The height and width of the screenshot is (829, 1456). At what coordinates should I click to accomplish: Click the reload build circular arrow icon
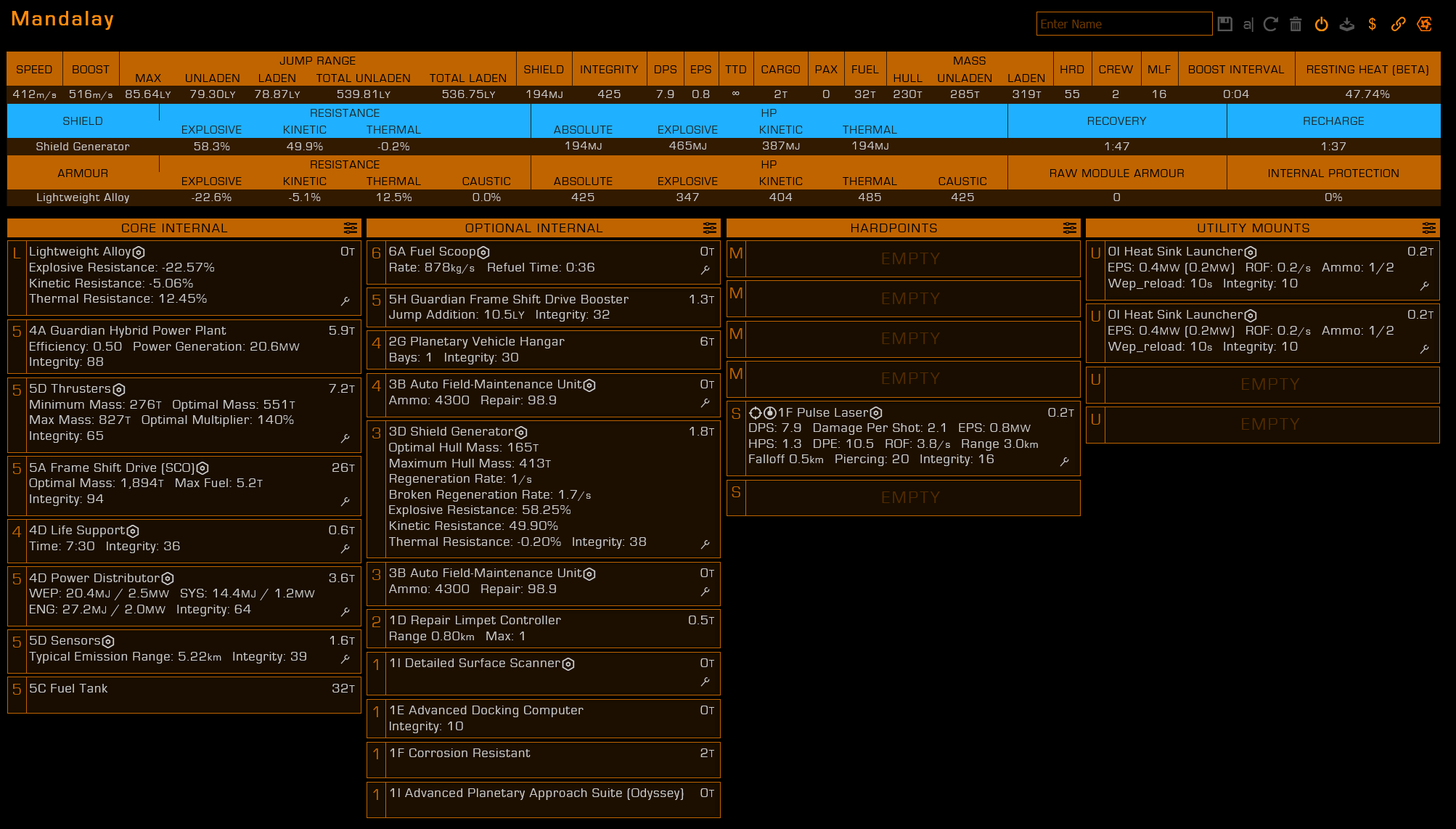tap(1271, 24)
